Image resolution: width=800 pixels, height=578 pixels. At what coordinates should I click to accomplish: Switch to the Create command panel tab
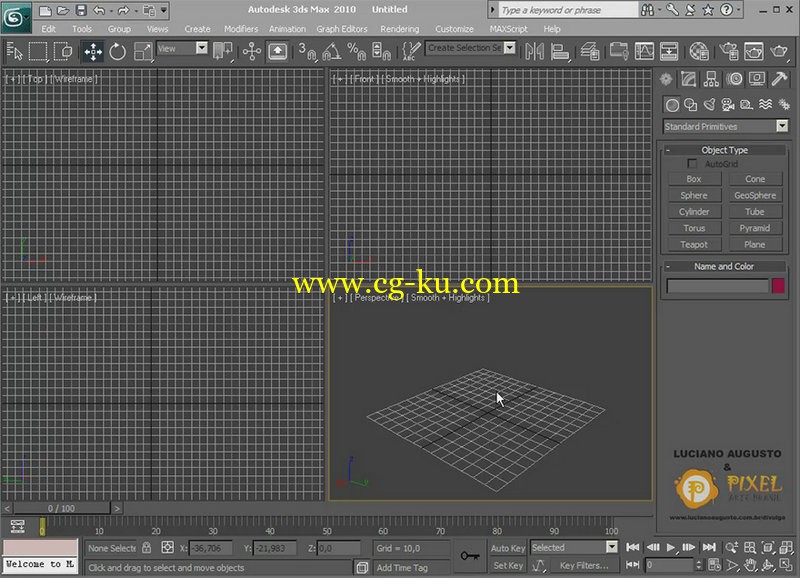click(x=665, y=79)
